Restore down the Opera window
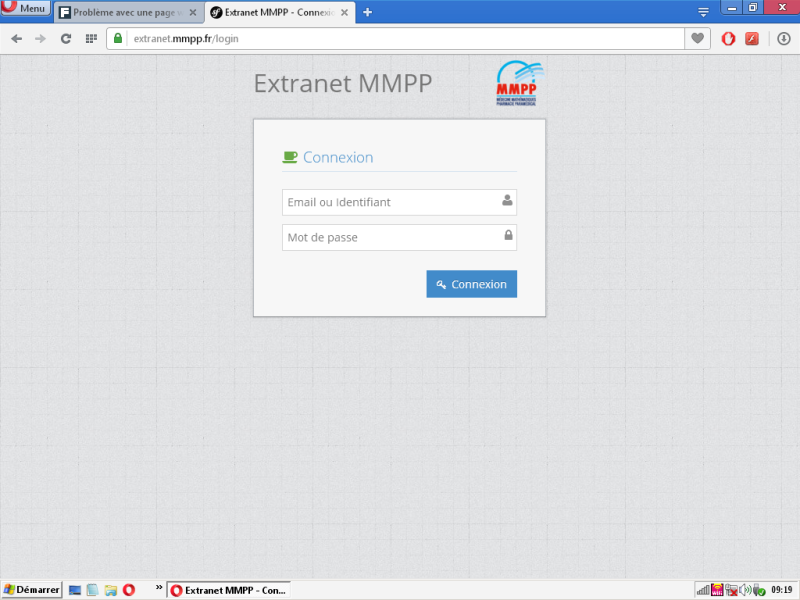Image resolution: width=800 pixels, height=600 pixels. [x=753, y=8]
